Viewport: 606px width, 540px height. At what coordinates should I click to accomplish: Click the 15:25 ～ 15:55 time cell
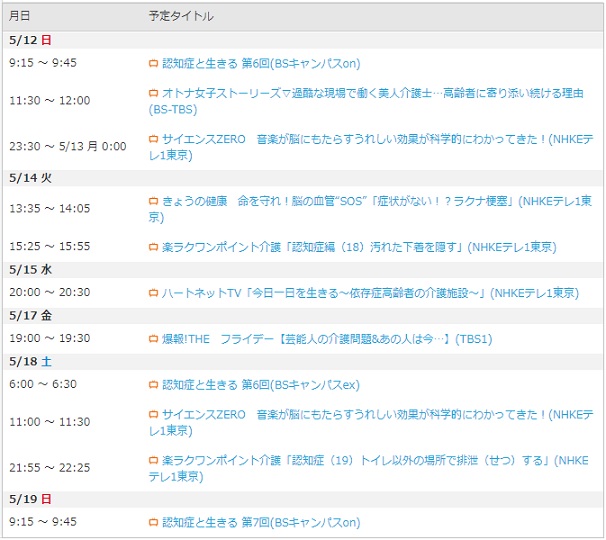[50, 246]
